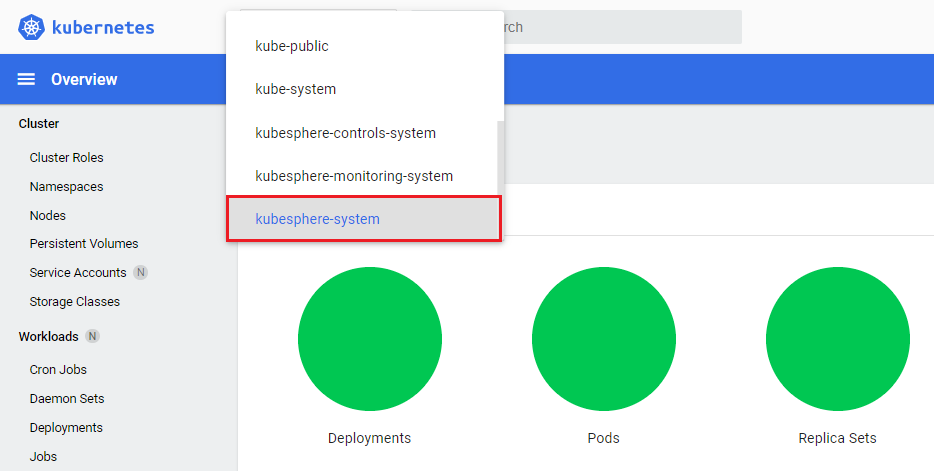
Task: Select kube-public namespace option
Action: pos(365,46)
